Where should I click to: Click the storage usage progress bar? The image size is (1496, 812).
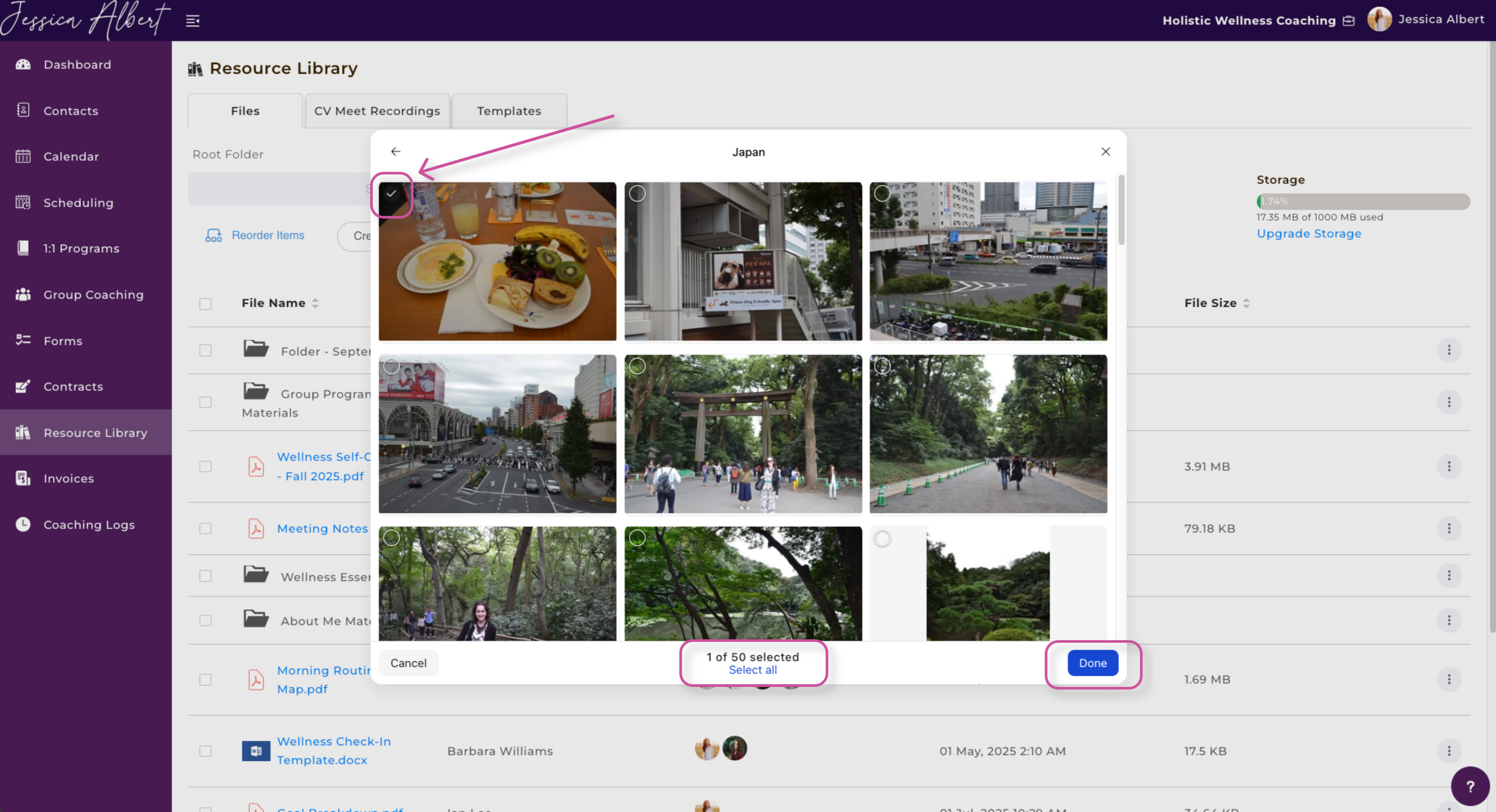1362,202
